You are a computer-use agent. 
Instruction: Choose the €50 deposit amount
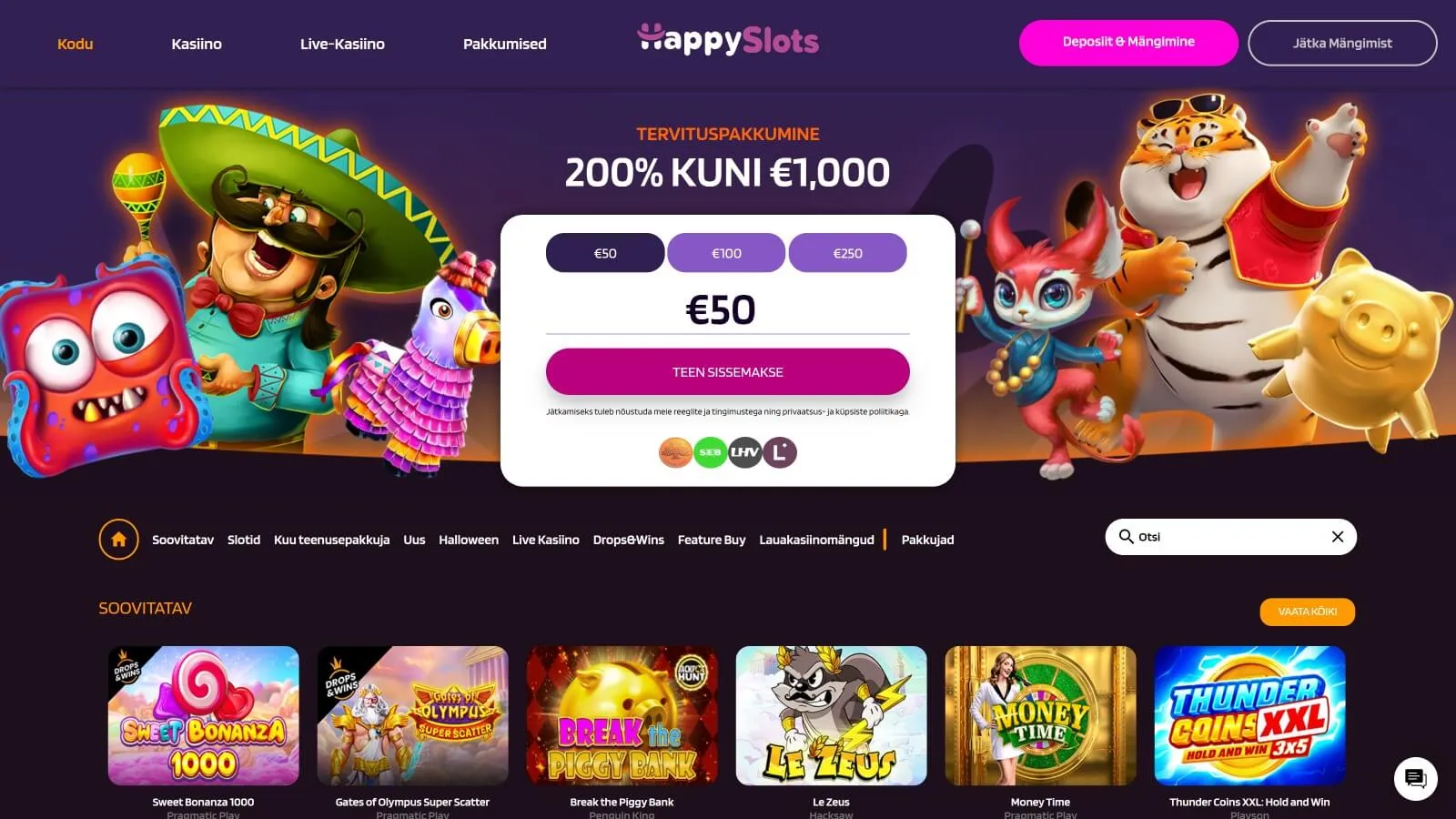click(x=605, y=253)
